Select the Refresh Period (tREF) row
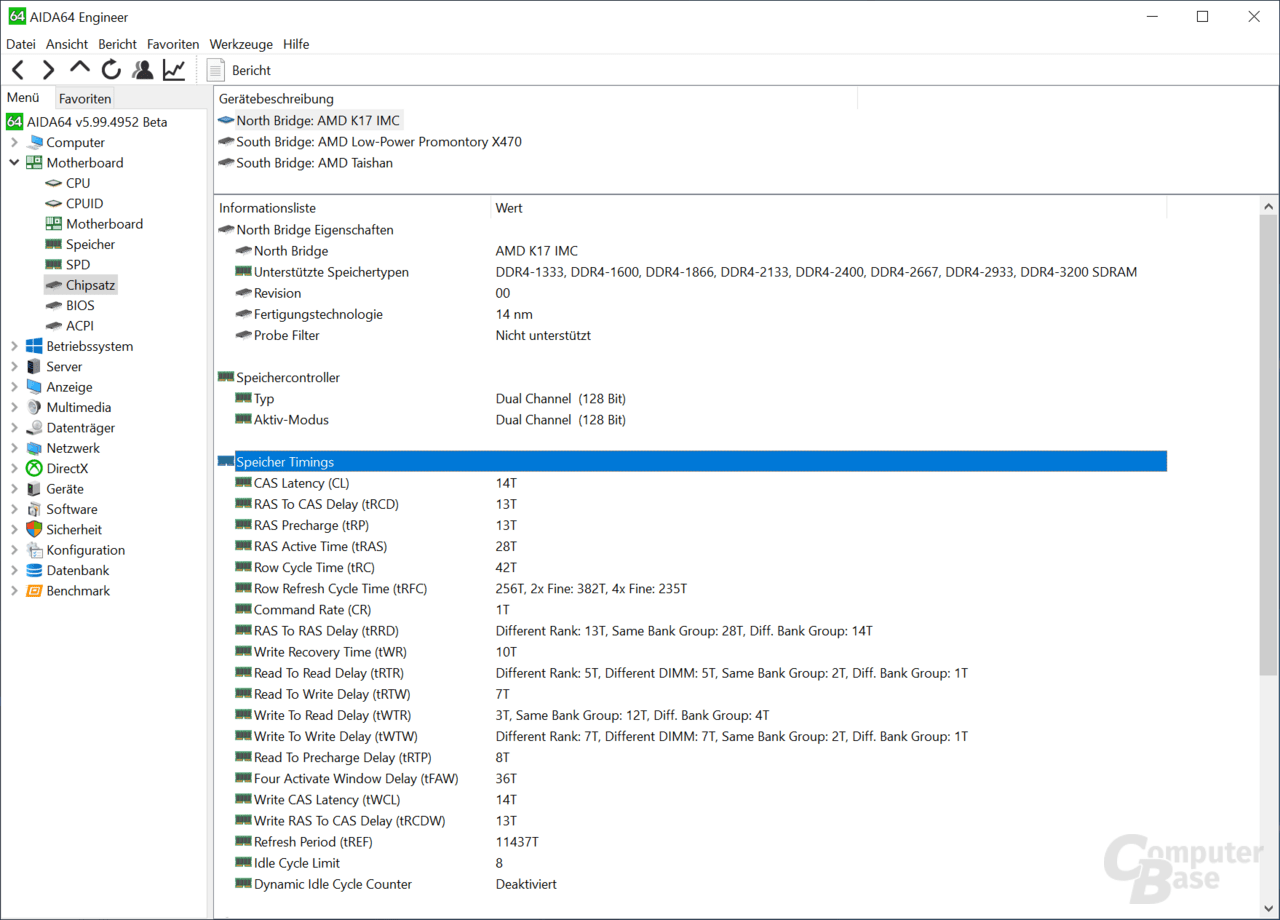Image resolution: width=1280 pixels, height=920 pixels. [x=691, y=842]
